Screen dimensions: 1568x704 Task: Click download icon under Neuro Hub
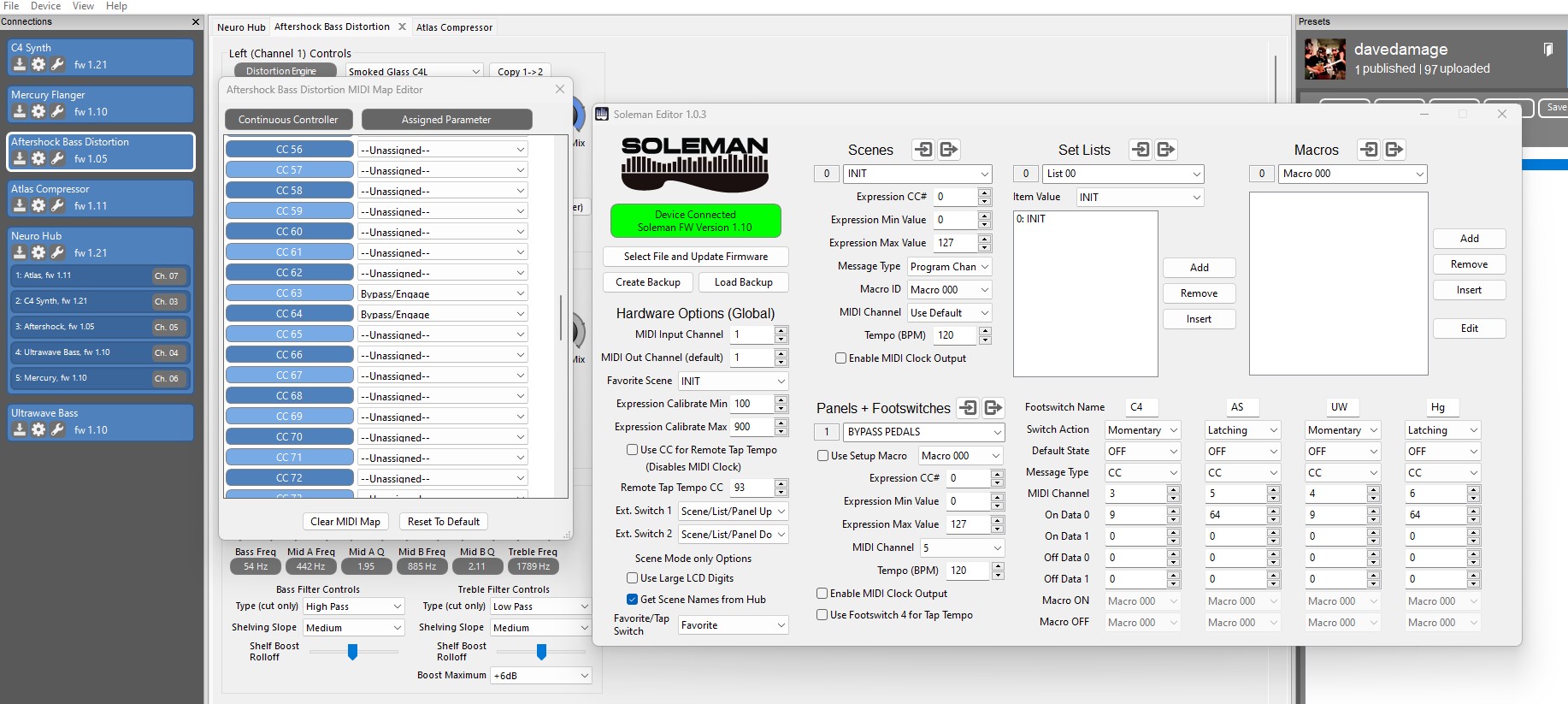tap(21, 252)
